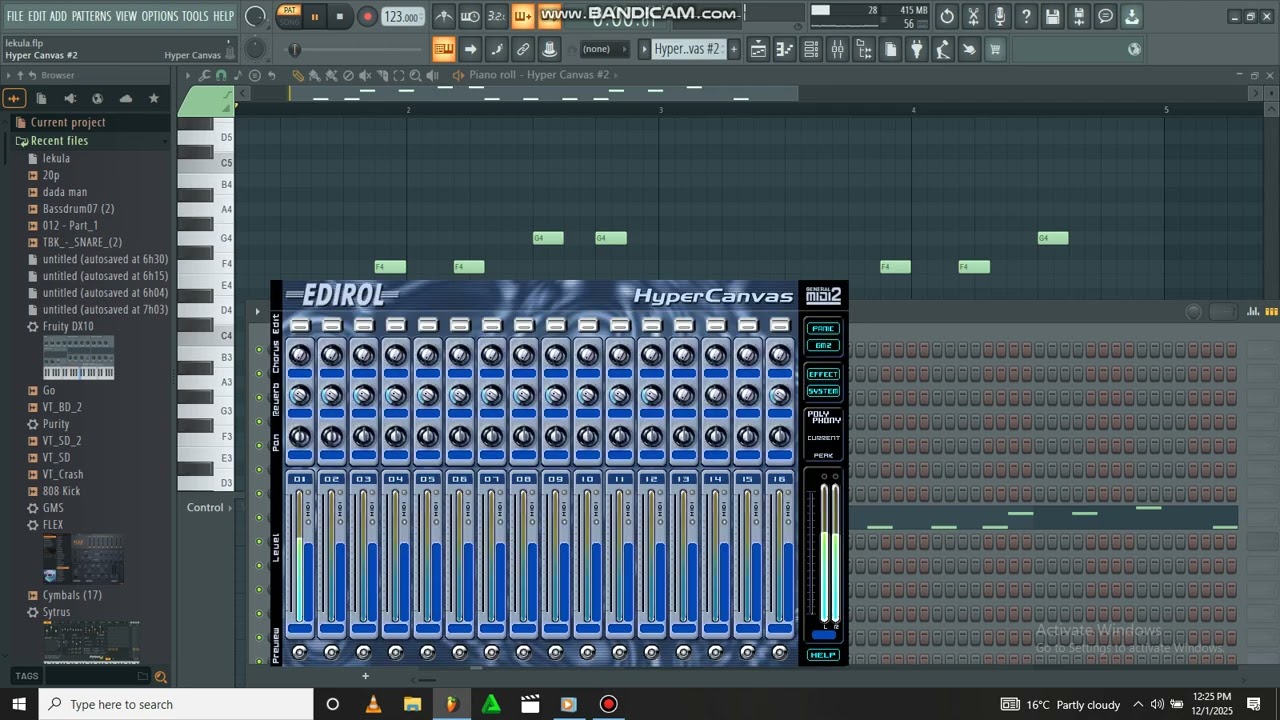
Task: Click the microphone recording icon
Action: (x=999, y=16)
